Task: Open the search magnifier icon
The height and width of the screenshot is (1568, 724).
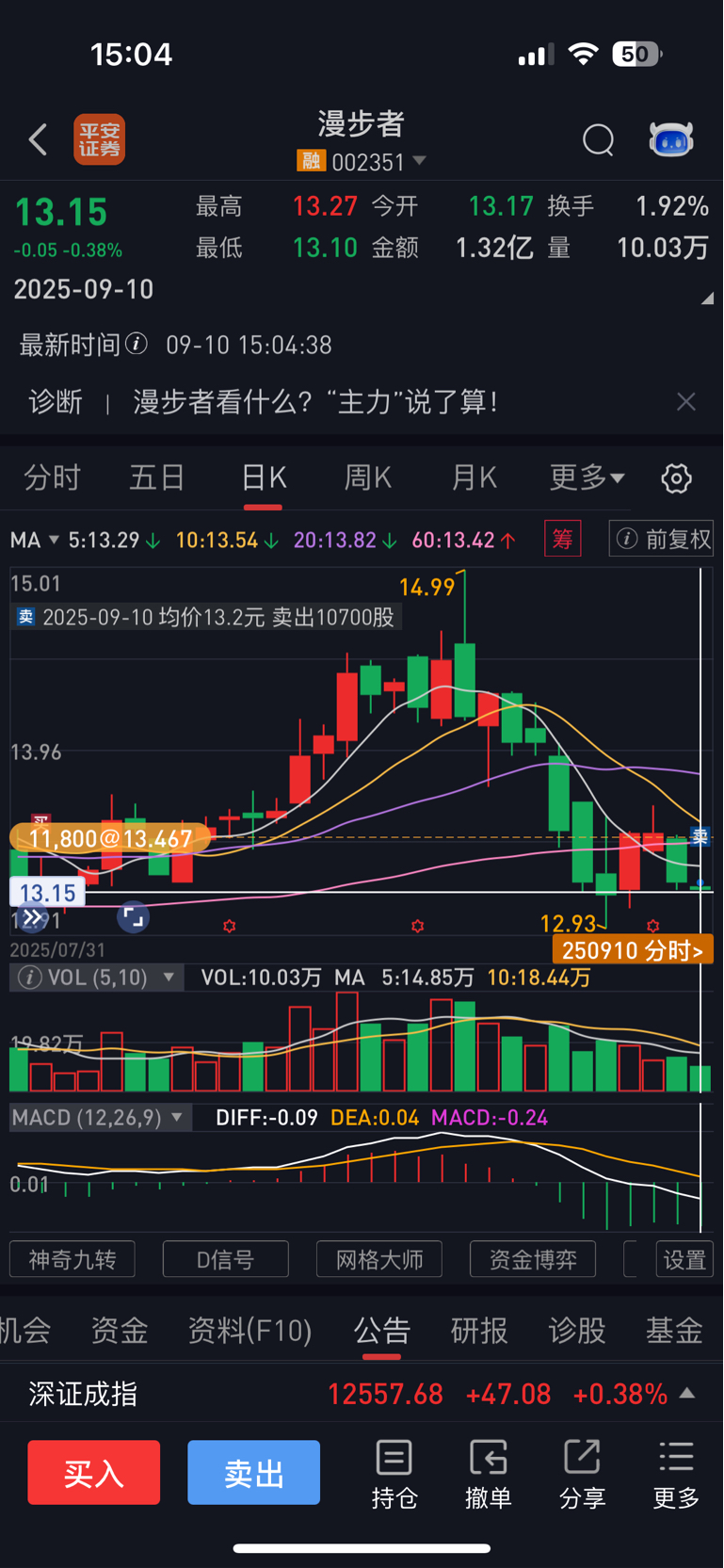Action: pos(598,140)
